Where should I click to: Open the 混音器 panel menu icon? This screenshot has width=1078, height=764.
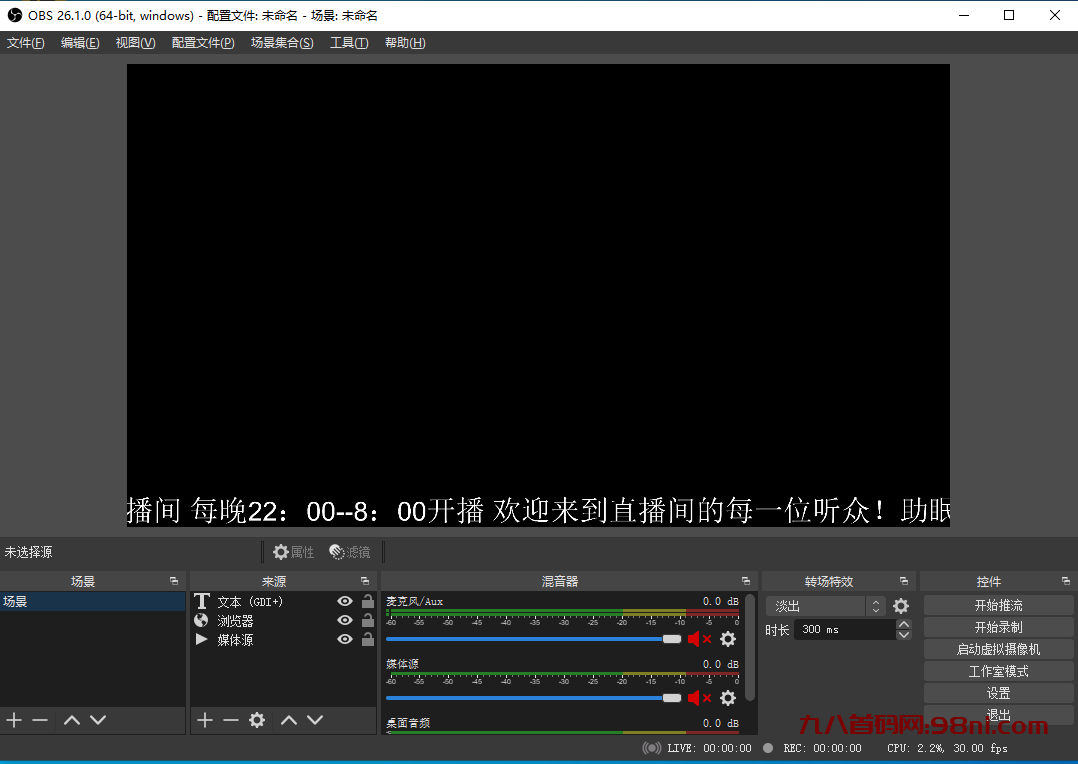(745, 580)
